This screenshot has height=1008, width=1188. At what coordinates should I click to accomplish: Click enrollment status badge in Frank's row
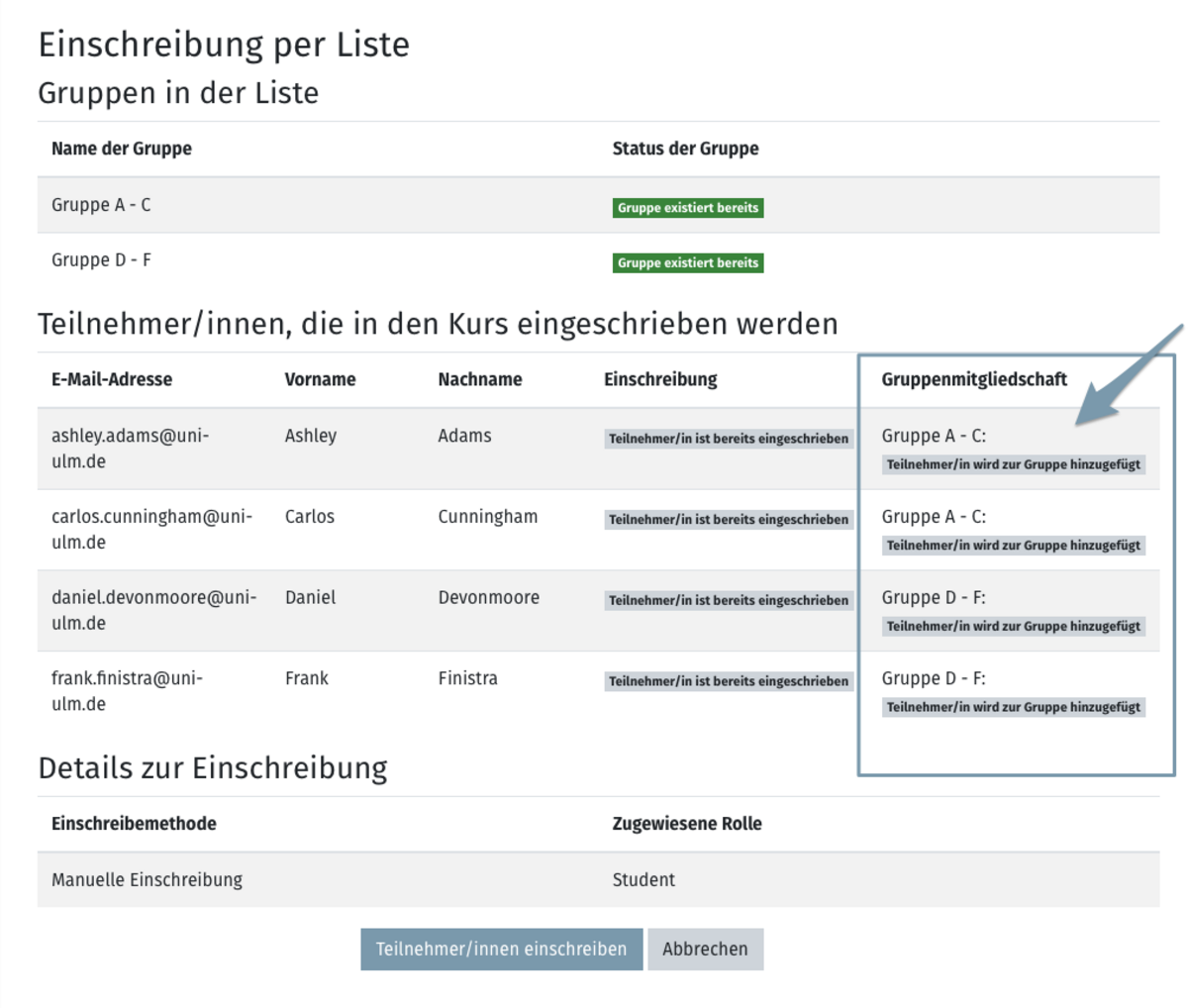[x=729, y=681]
